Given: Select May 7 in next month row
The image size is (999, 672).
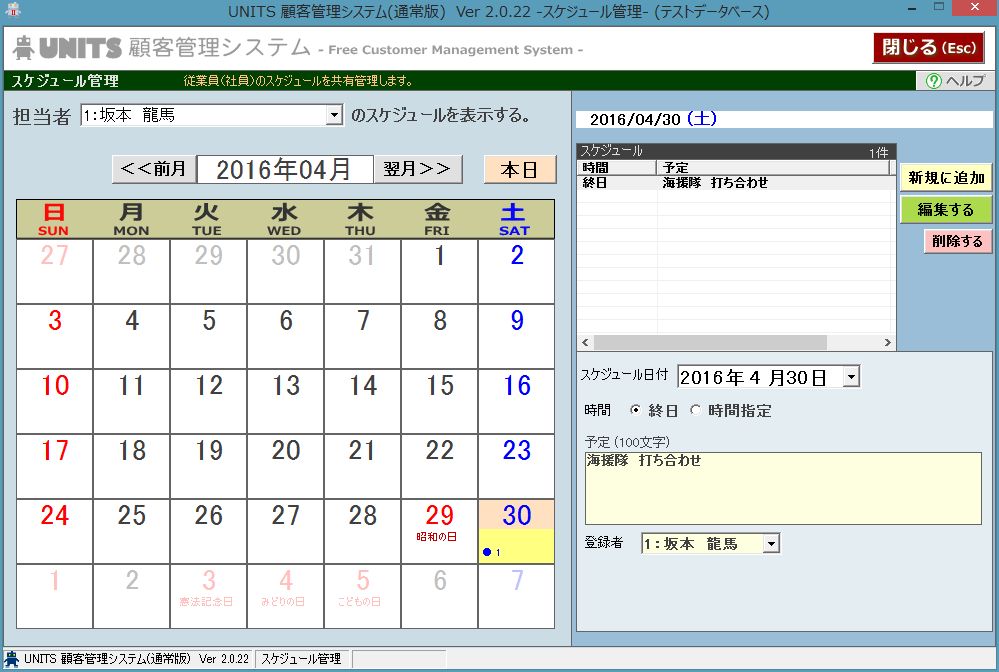Looking at the screenshot, I should [517, 596].
